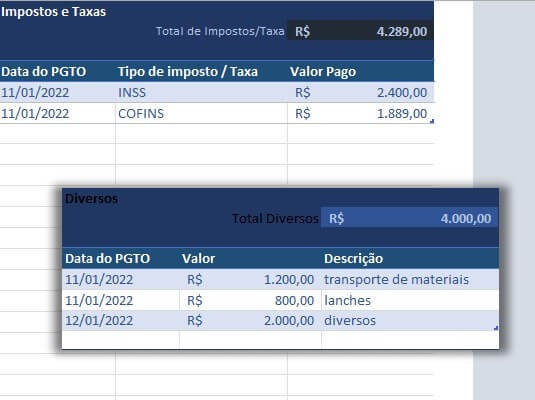Click the 'Data do PGTO' header in Impostos table
This screenshot has width=535, height=400.
[x=43, y=72]
